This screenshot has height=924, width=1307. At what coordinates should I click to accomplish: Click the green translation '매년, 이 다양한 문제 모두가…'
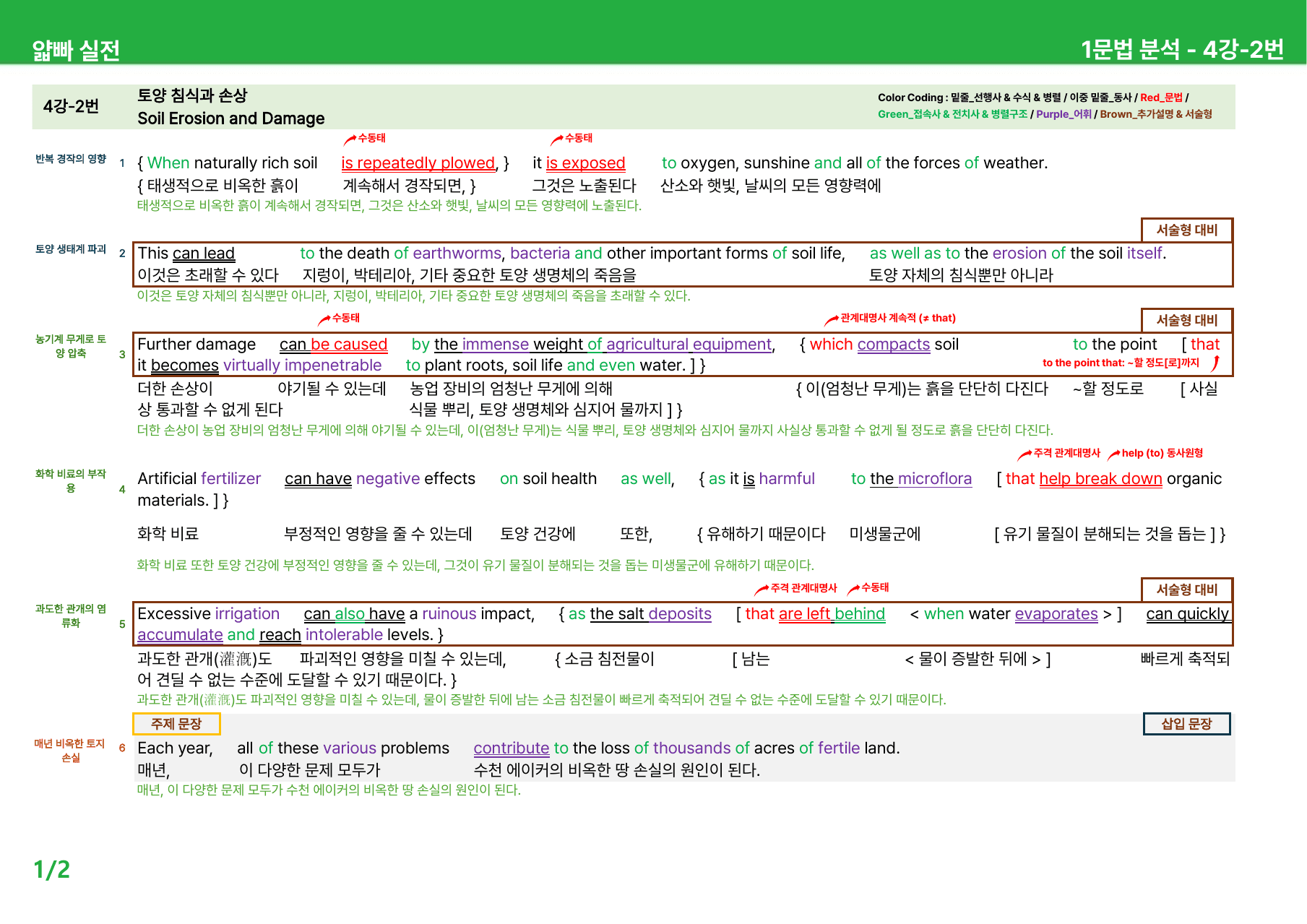click(x=329, y=790)
